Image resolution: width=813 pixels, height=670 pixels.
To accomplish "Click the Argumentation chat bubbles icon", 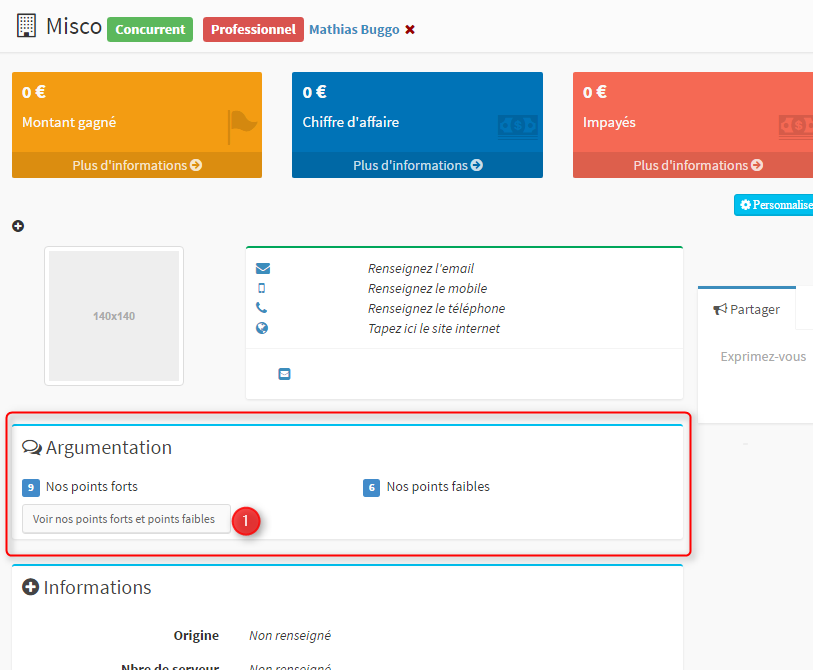I will (x=32, y=448).
